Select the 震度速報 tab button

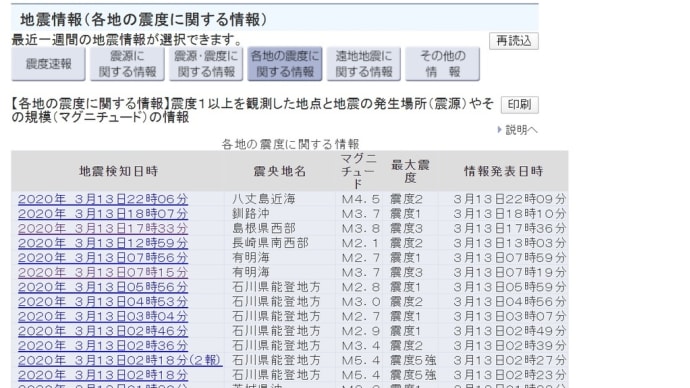point(48,64)
